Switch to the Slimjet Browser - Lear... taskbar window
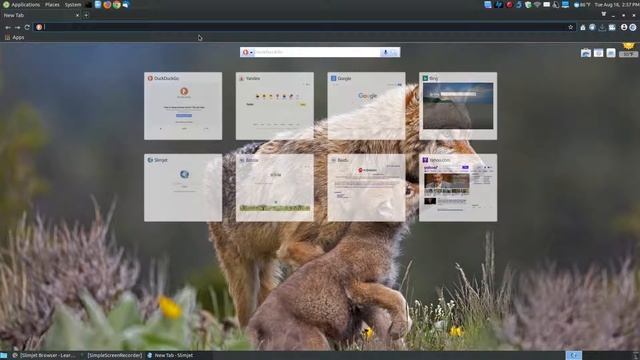This screenshot has height=360, width=640. point(44,356)
